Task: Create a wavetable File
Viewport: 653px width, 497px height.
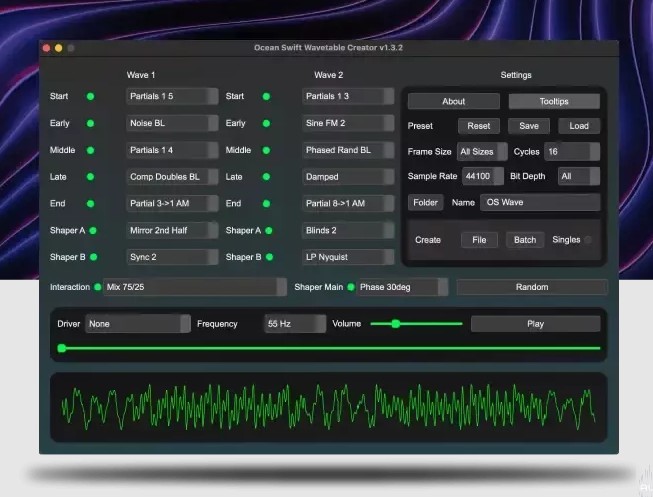Action: click(x=479, y=240)
